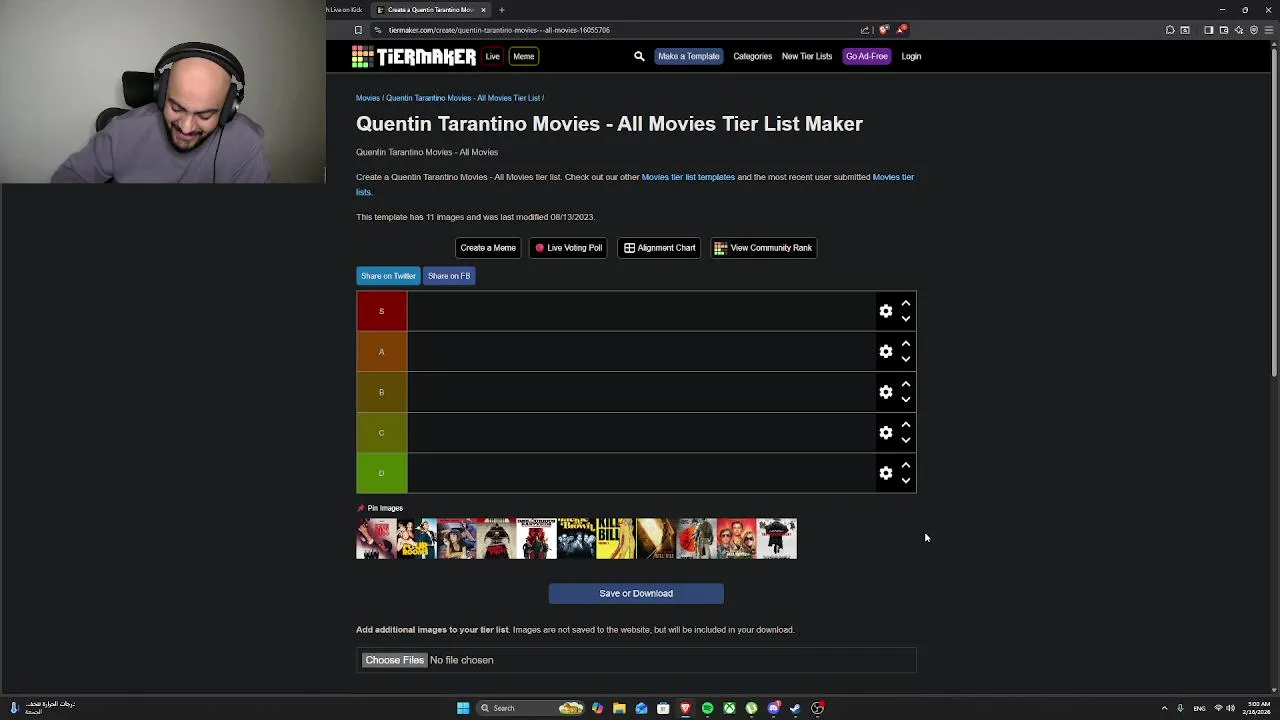Open the browser extensions puzzle icon
1280x720 pixels.
[x=1170, y=30]
